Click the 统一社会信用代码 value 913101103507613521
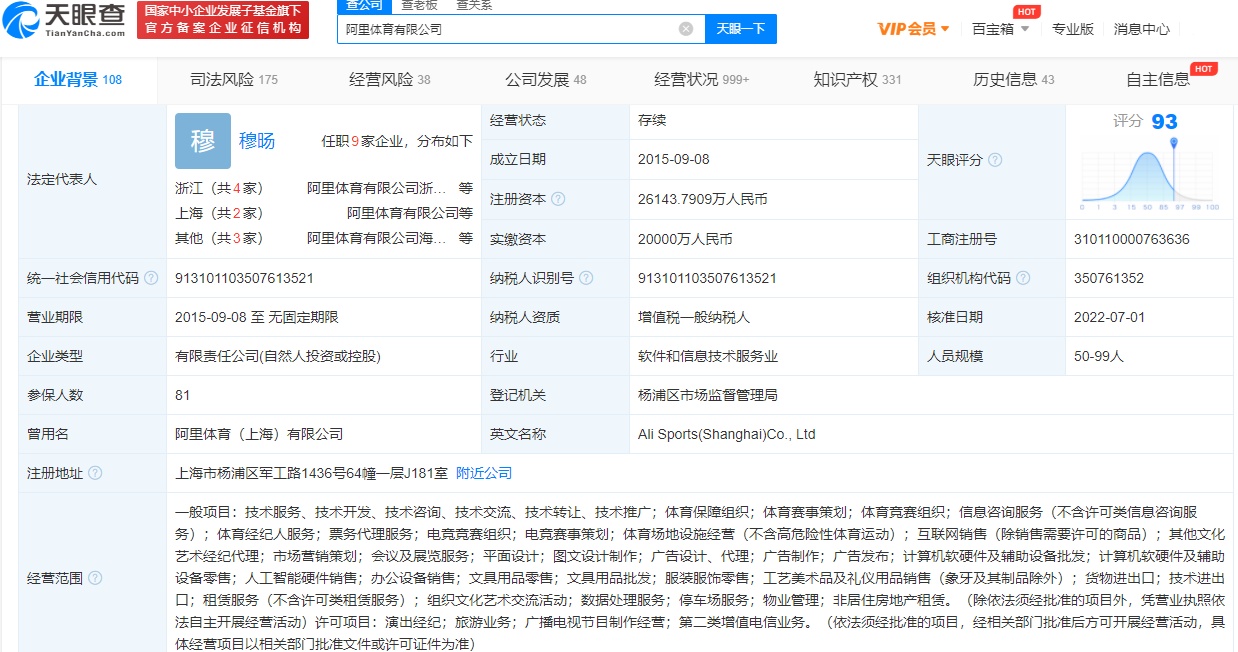Screen dimensions: 1238x652 244,278
